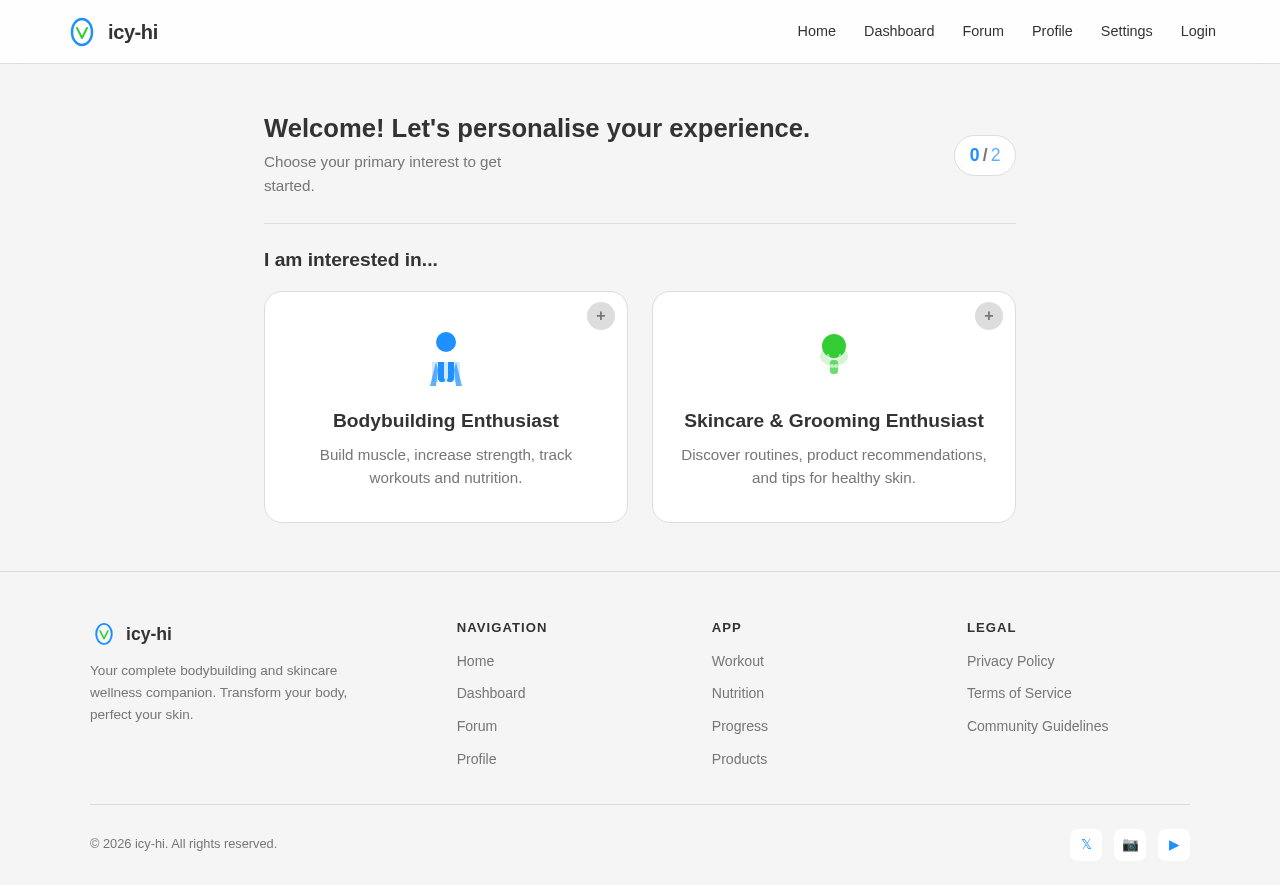Open Progress link in footer App section

click(x=740, y=726)
